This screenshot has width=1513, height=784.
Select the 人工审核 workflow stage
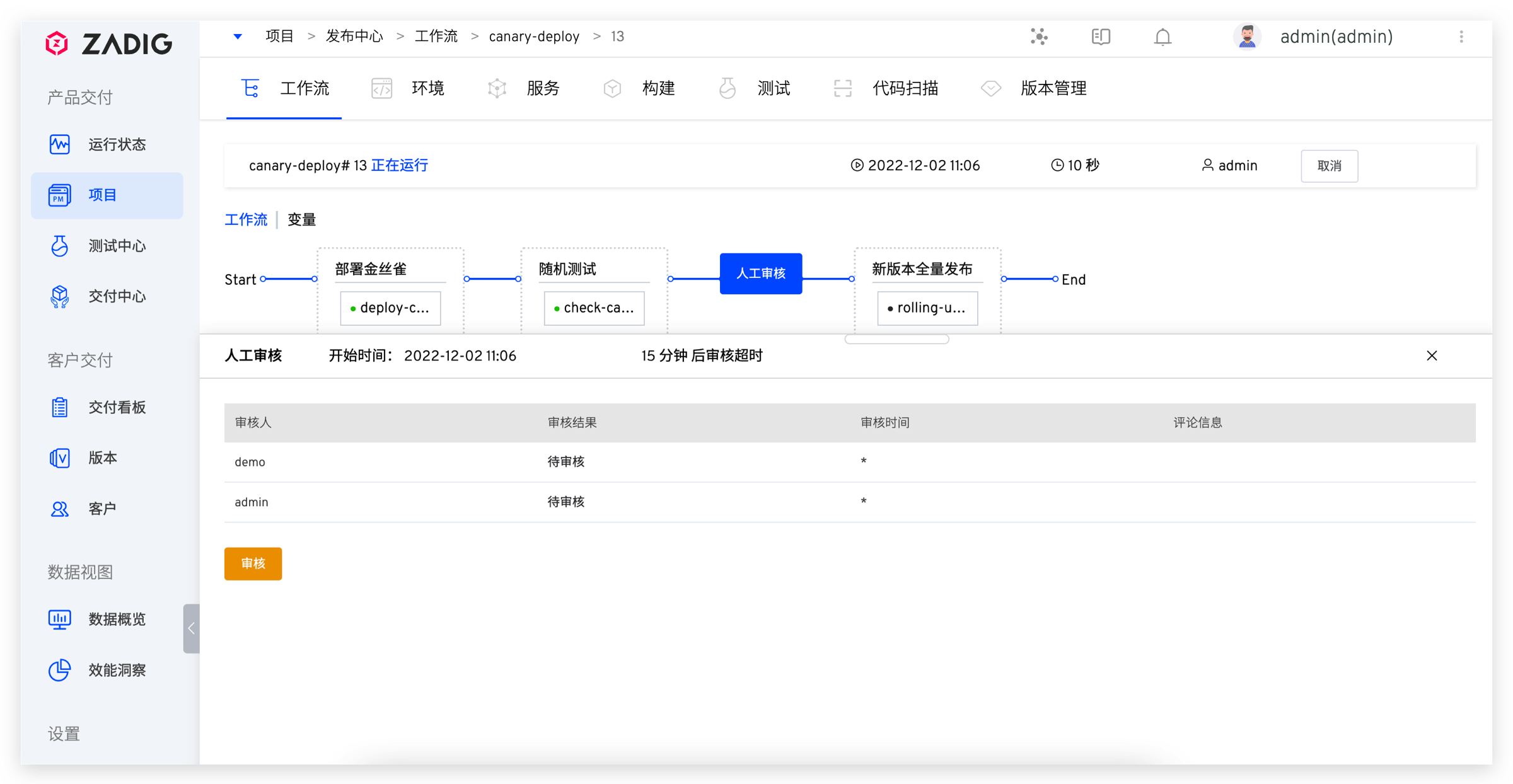pos(760,274)
